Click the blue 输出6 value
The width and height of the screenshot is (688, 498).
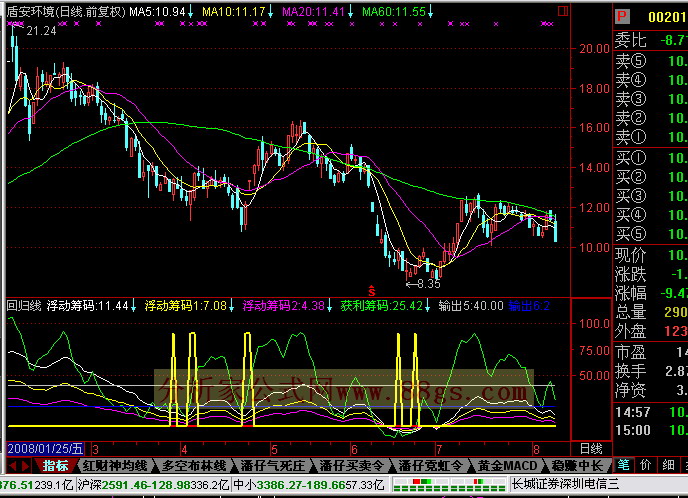coord(529,306)
